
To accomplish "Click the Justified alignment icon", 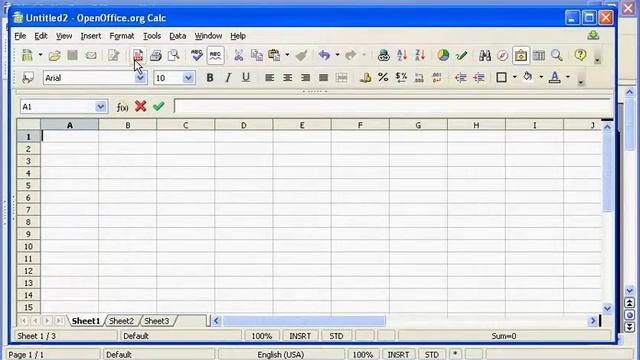I will (x=323, y=78).
